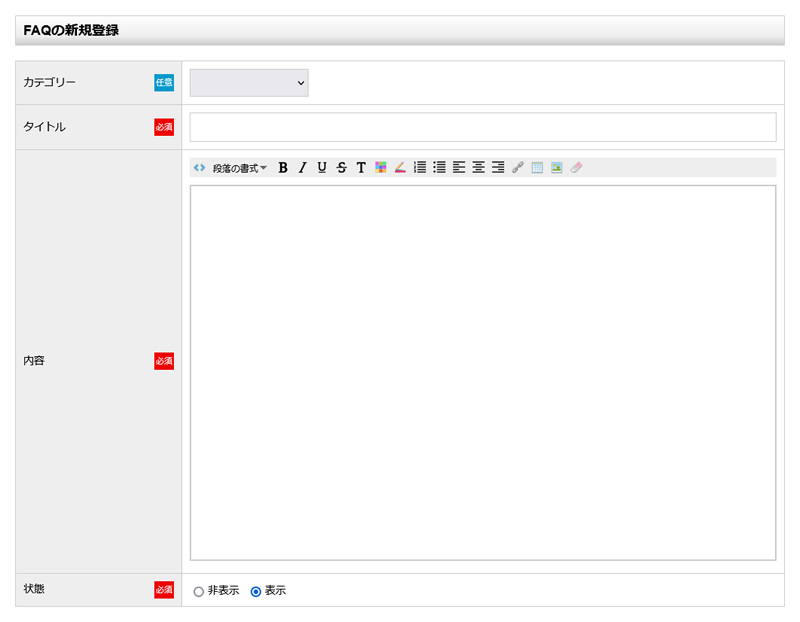Open the source code view
Image resolution: width=800 pixels, height=622 pixels.
click(x=199, y=167)
